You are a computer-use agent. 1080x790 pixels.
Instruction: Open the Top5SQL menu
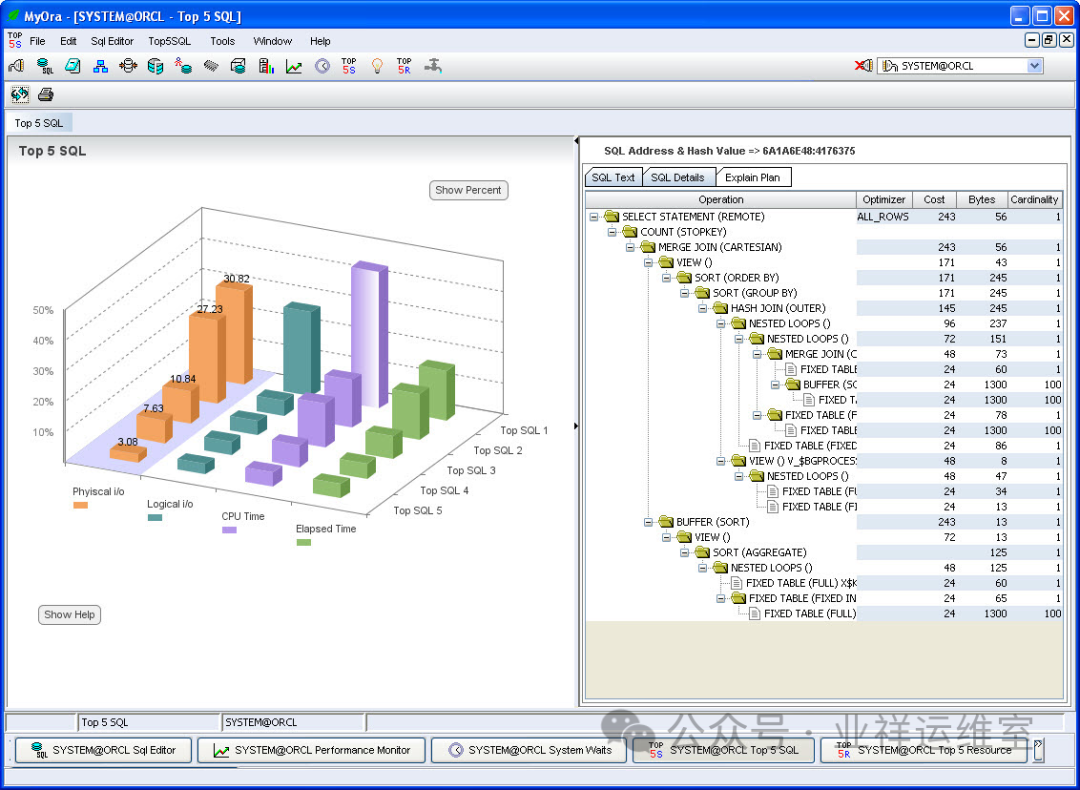click(x=169, y=41)
